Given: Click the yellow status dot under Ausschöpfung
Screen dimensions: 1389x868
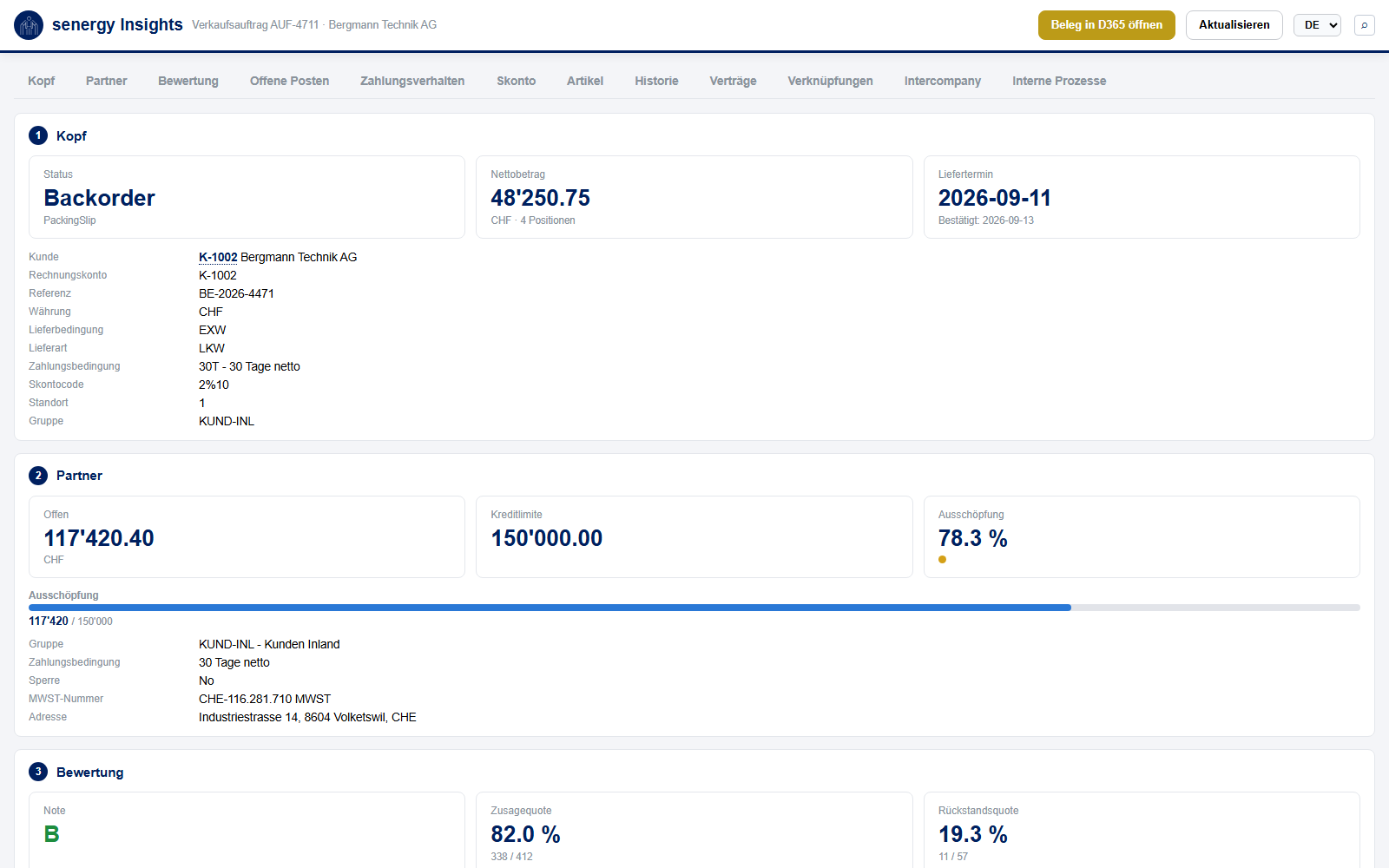Looking at the screenshot, I should pos(942,560).
